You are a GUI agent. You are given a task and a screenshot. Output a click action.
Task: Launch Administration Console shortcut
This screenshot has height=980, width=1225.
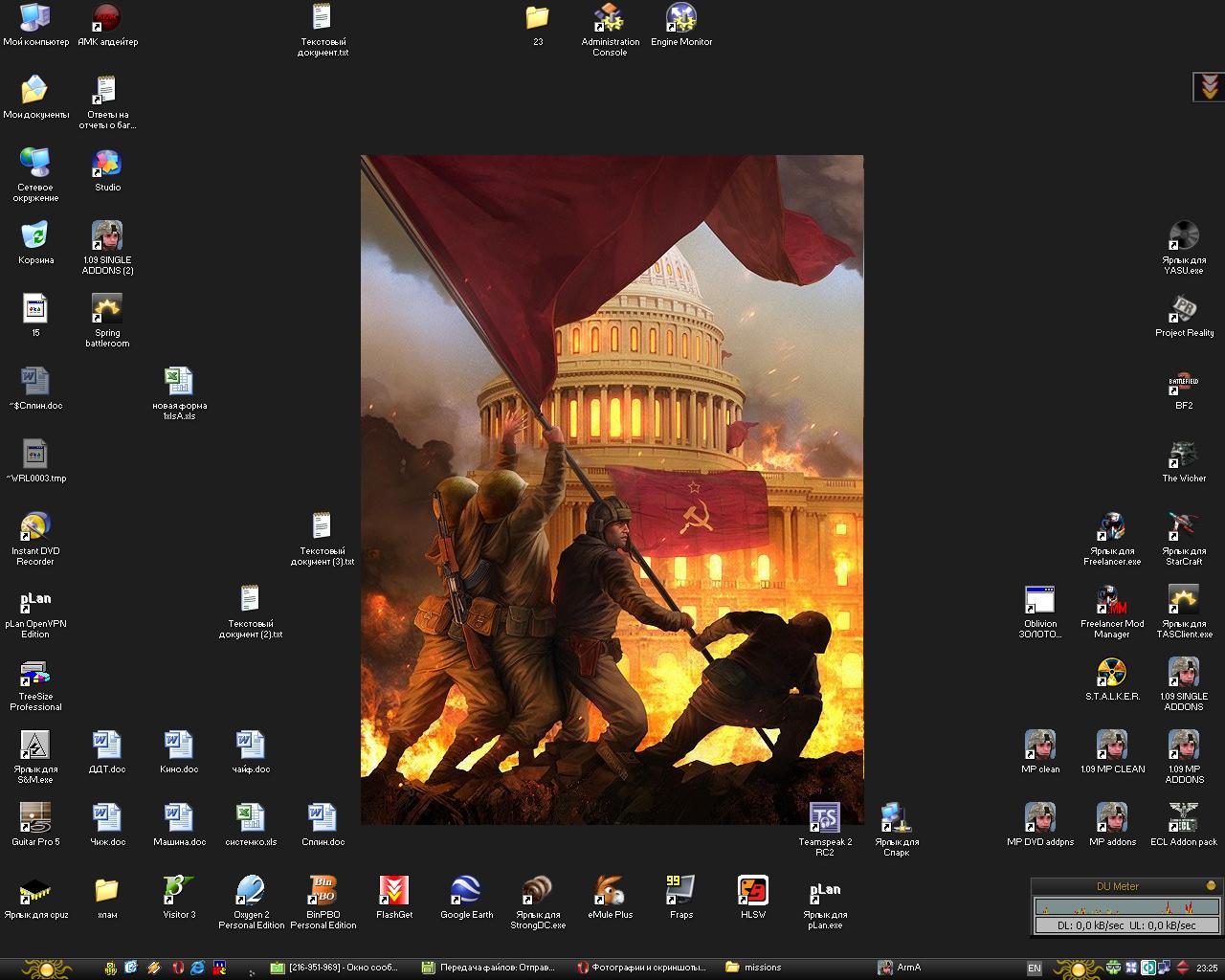610,31
